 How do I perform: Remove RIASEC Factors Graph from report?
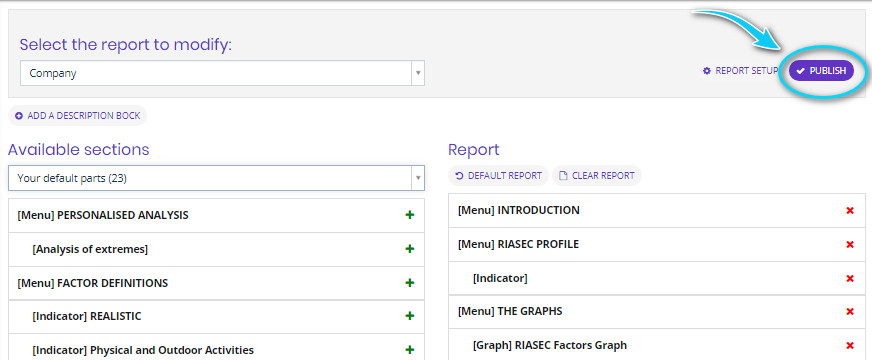(850, 346)
